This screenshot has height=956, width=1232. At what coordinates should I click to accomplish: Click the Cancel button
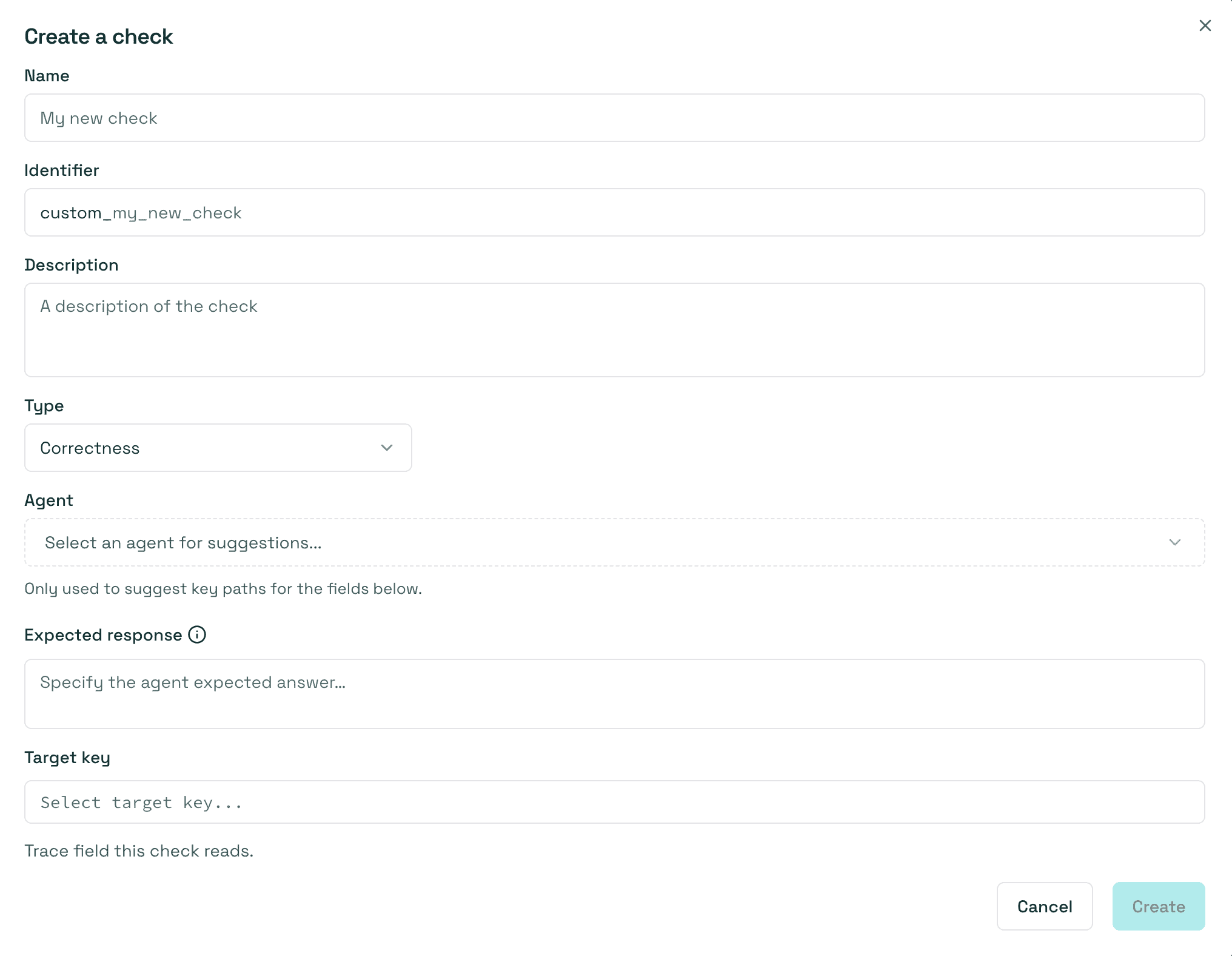click(1045, 906)
